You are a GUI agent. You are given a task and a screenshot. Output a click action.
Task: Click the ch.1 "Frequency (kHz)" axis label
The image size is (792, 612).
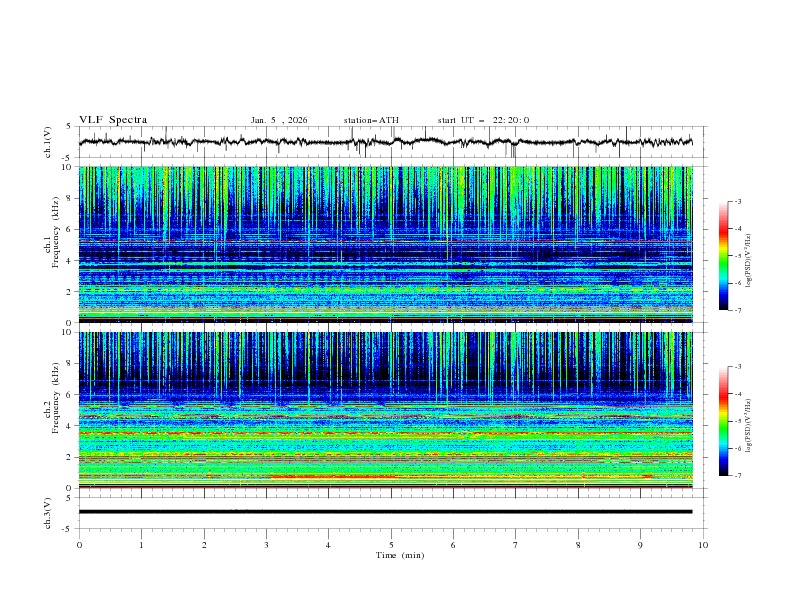point(56,233)
